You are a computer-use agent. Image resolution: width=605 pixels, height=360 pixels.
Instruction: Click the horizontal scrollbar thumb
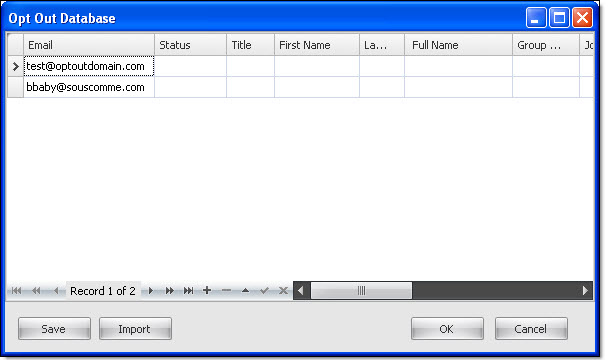tap(362, 291)
